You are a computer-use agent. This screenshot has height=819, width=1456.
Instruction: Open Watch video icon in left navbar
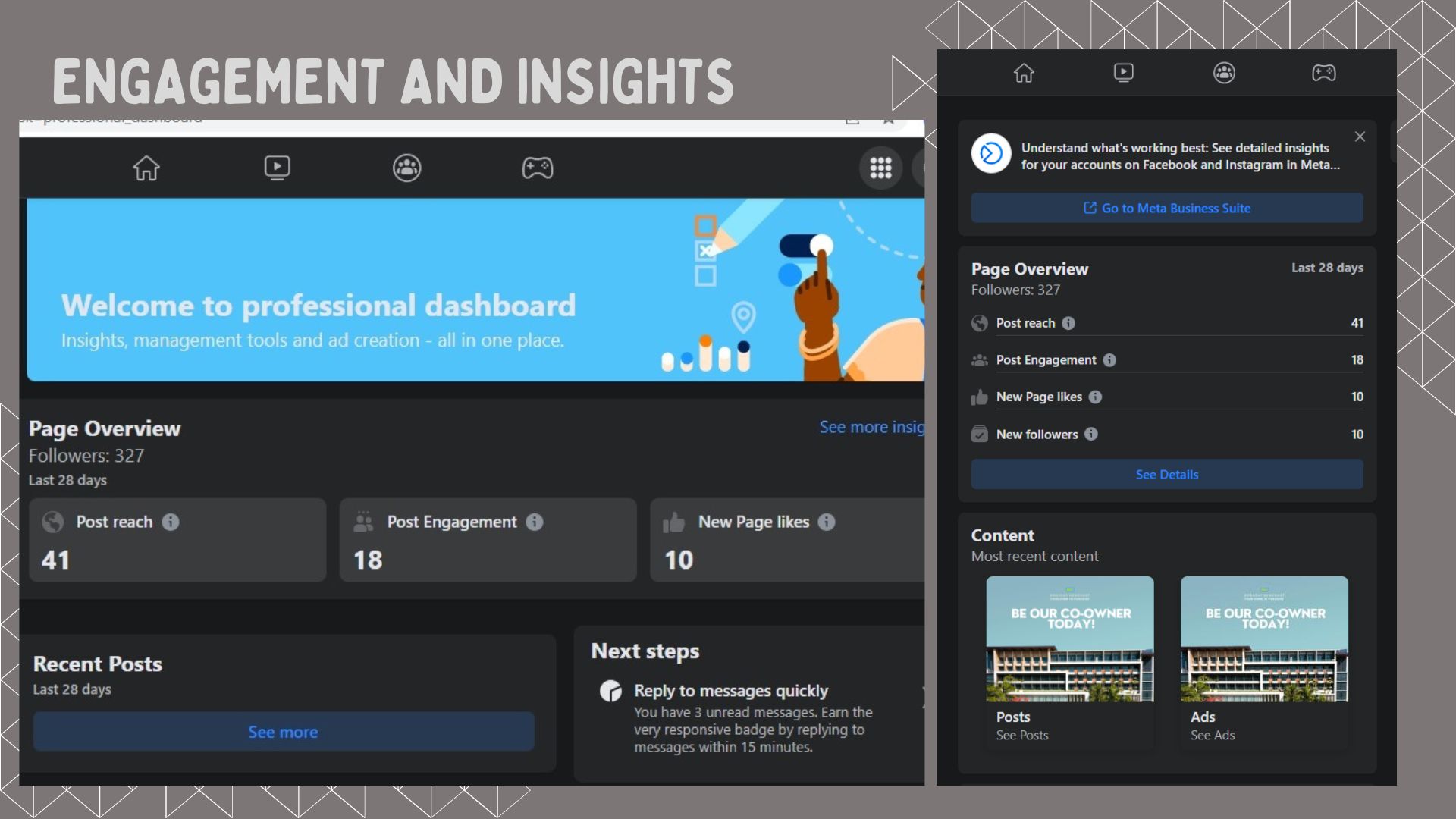277,168
